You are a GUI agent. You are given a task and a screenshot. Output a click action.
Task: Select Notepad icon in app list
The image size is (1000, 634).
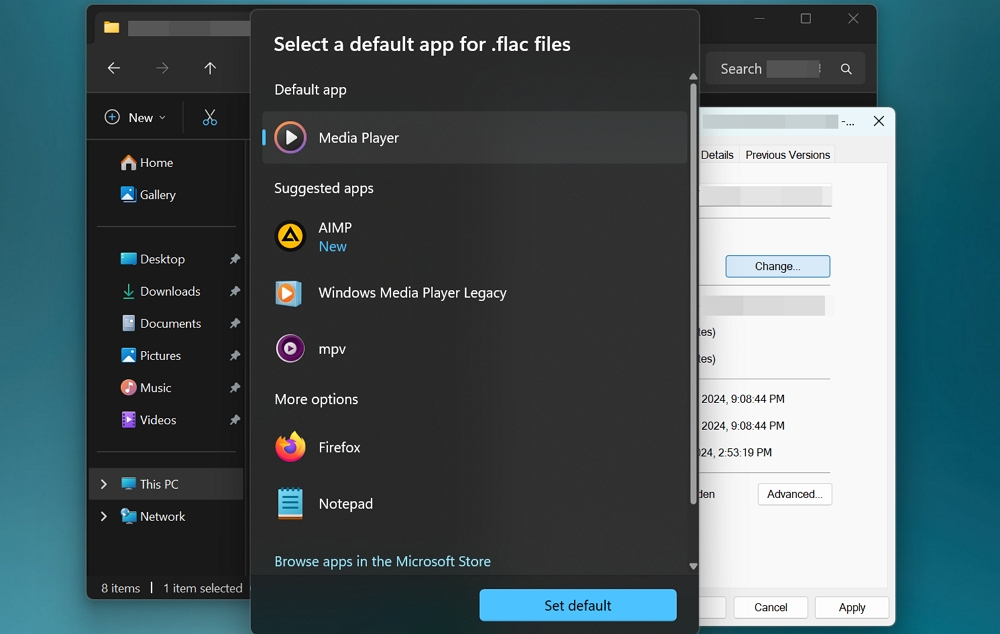click(290, 503)
